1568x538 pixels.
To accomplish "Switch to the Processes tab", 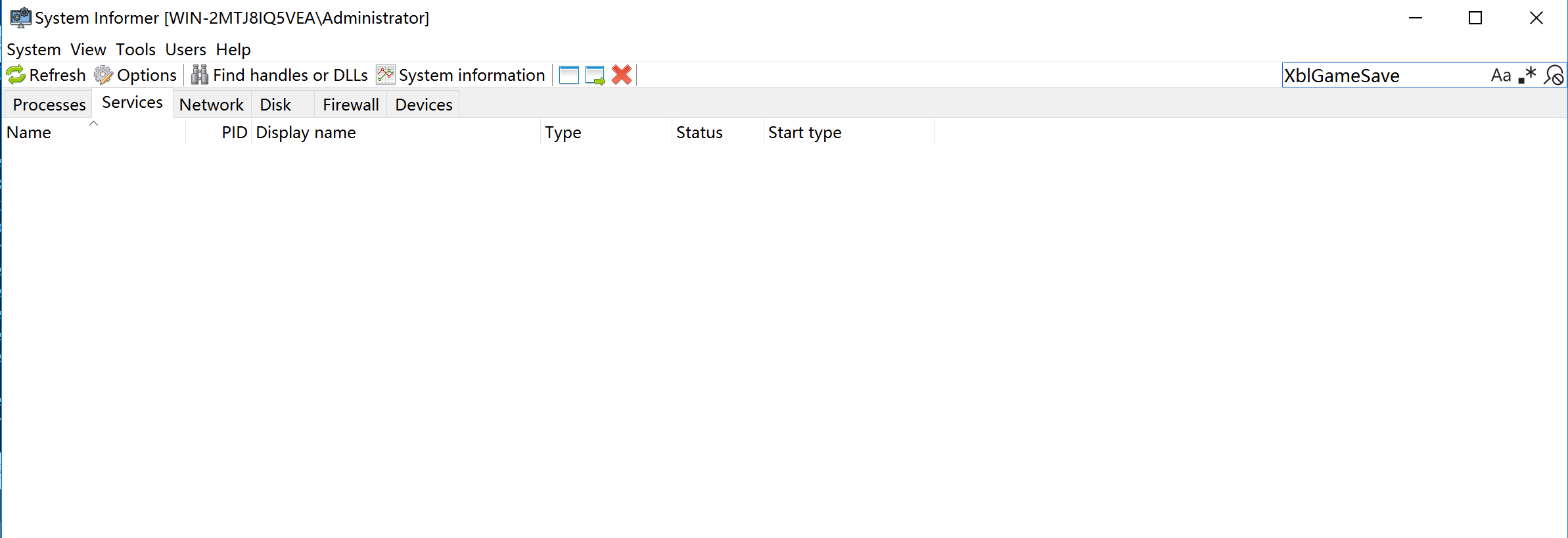I will click(x=49, y=105).
